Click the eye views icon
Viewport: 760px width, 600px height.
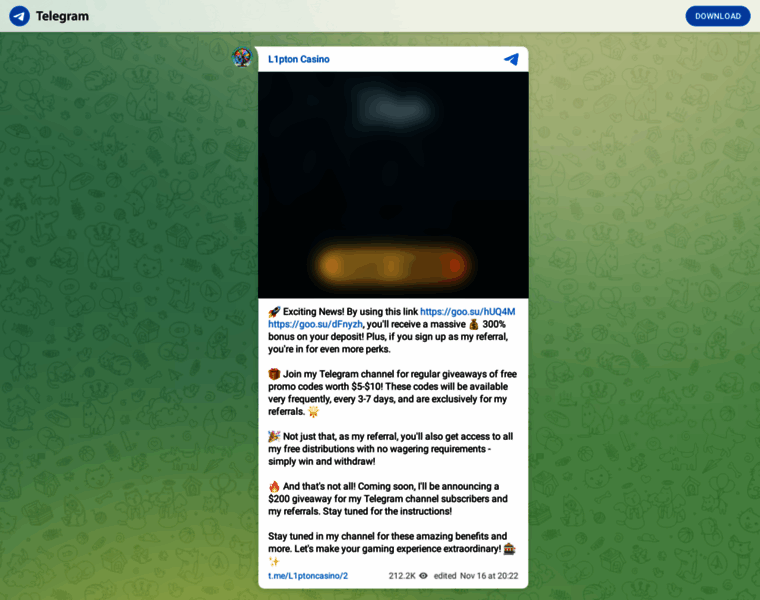(x=423, y=576)
